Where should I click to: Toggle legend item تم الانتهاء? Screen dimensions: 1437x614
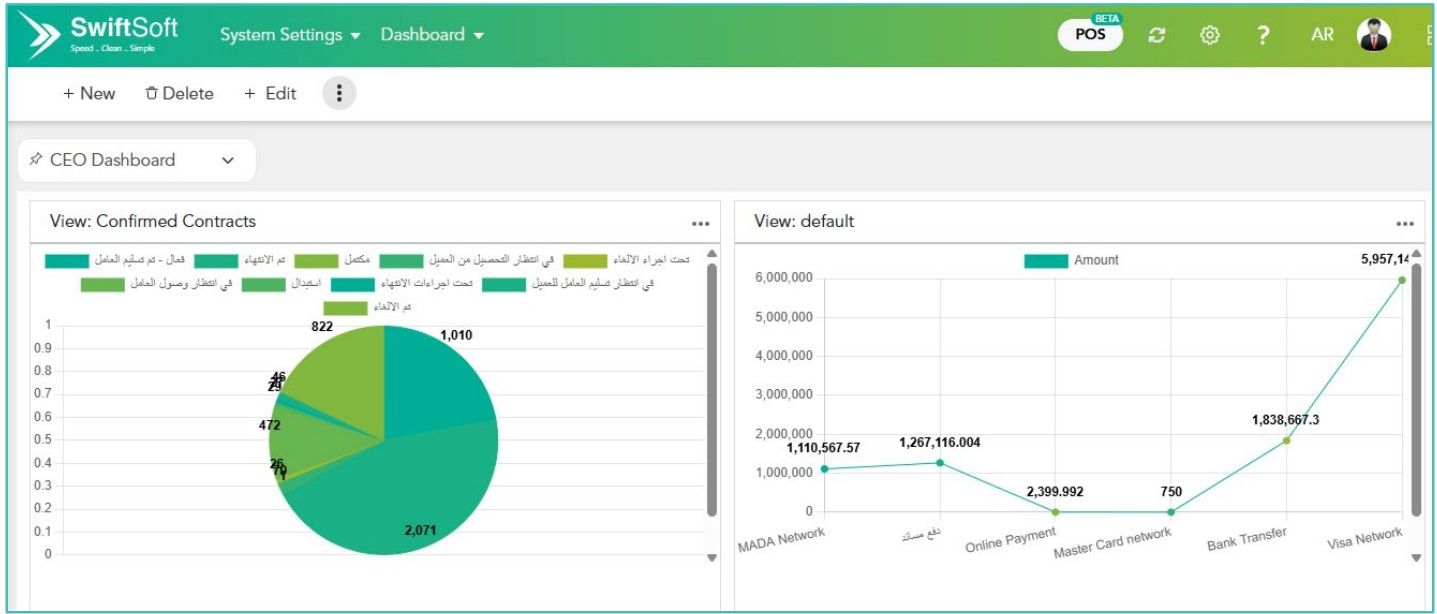coord(240,260)
